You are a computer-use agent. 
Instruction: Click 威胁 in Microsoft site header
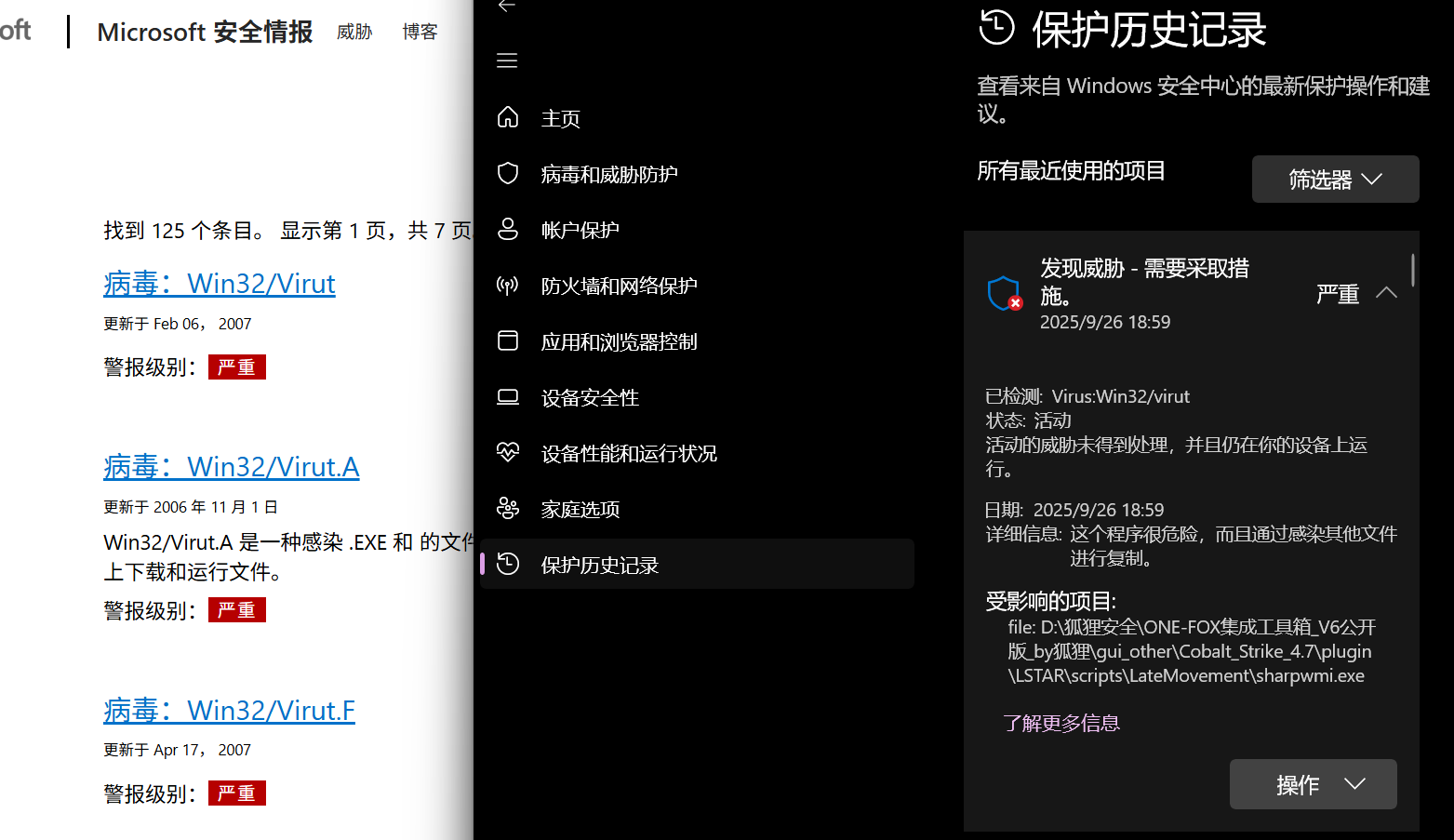354,33
